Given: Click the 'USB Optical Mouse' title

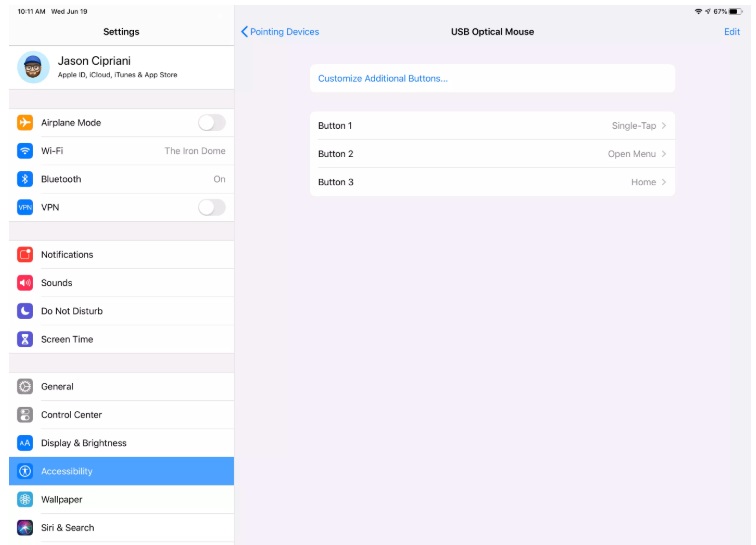Looking at the screenshot, I should coord(492,31).
